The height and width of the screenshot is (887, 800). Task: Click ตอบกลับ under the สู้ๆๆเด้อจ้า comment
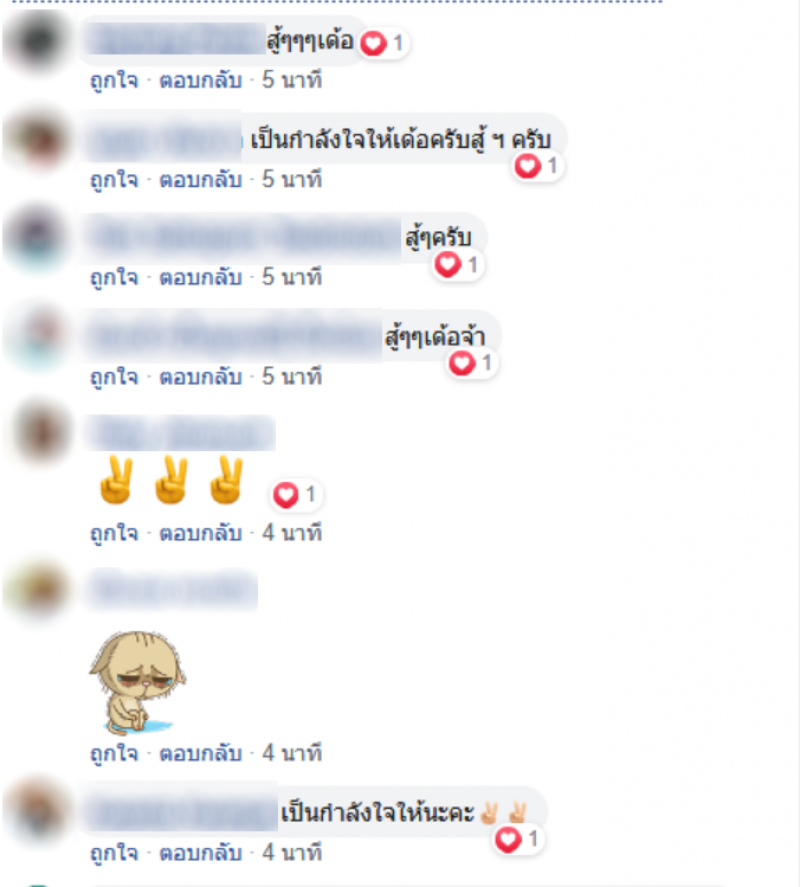[x=201, y=377]
